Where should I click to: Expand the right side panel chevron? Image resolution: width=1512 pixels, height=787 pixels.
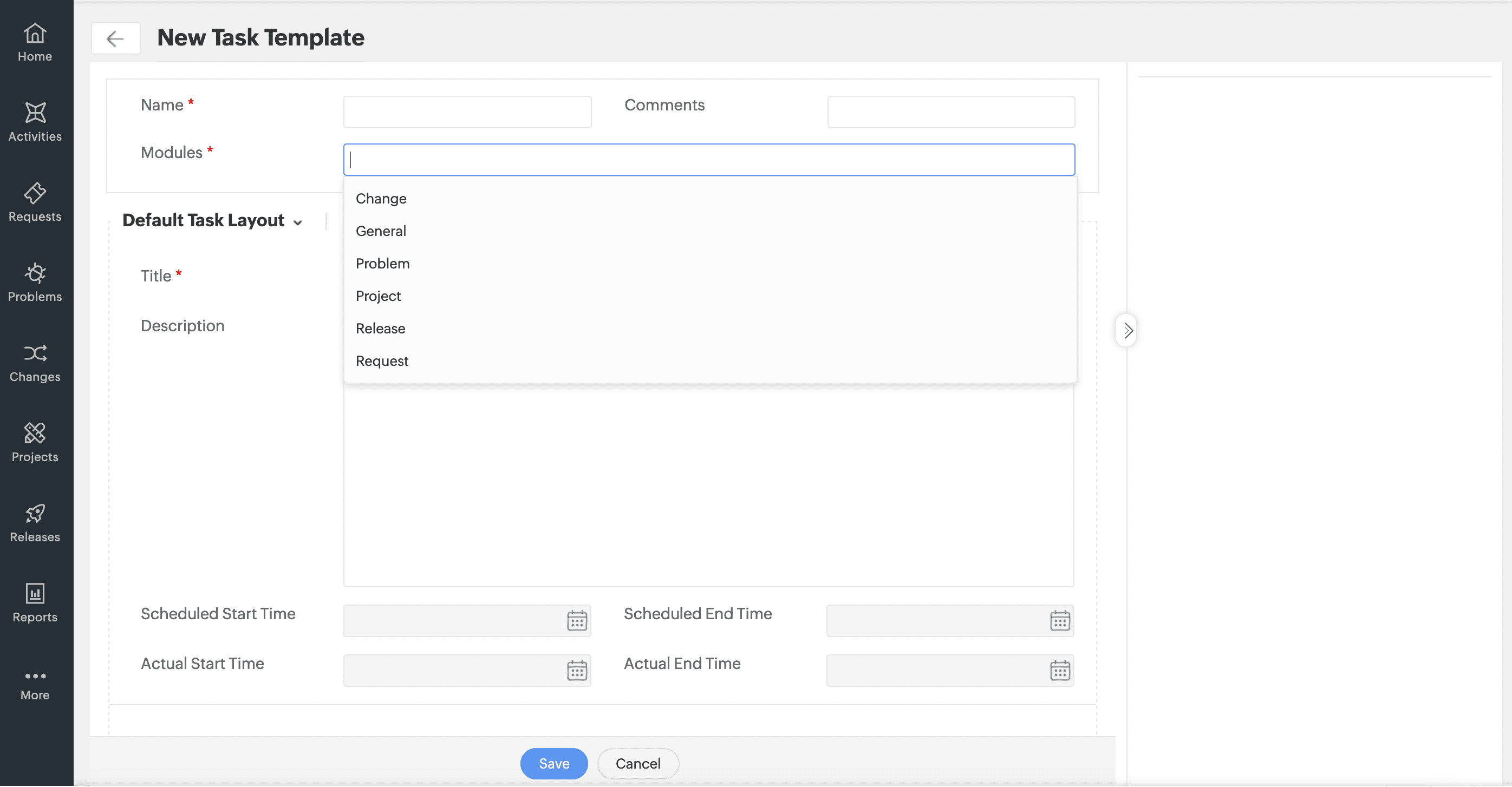click(1127, 331)
